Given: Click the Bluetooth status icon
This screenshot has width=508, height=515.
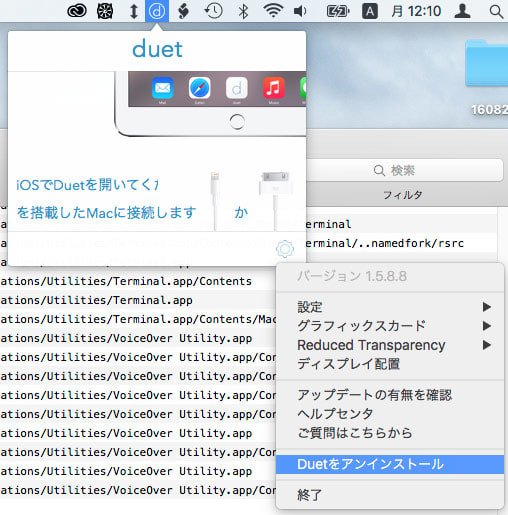Looking at the screenshot, I should tap(243, 11).
